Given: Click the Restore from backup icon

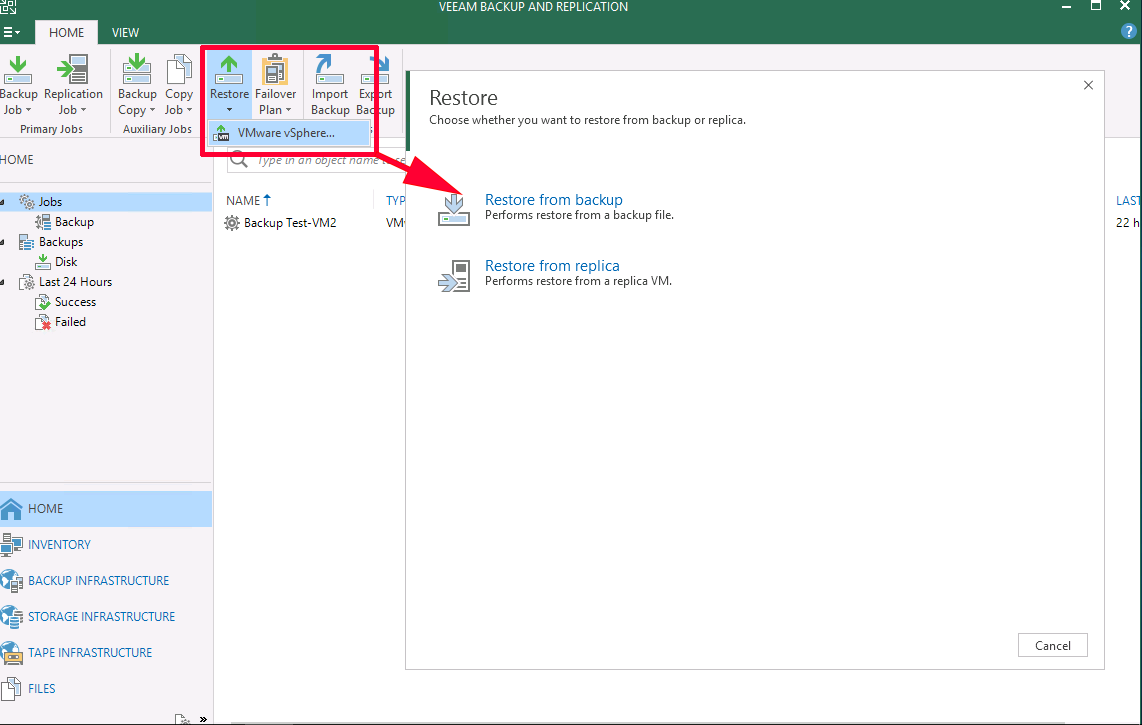Looking at the screenshot, I should click(454, 209).
